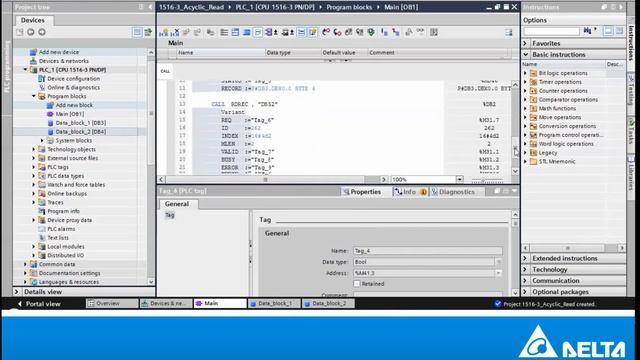Expand the PLC tags folder

[33, 167]
